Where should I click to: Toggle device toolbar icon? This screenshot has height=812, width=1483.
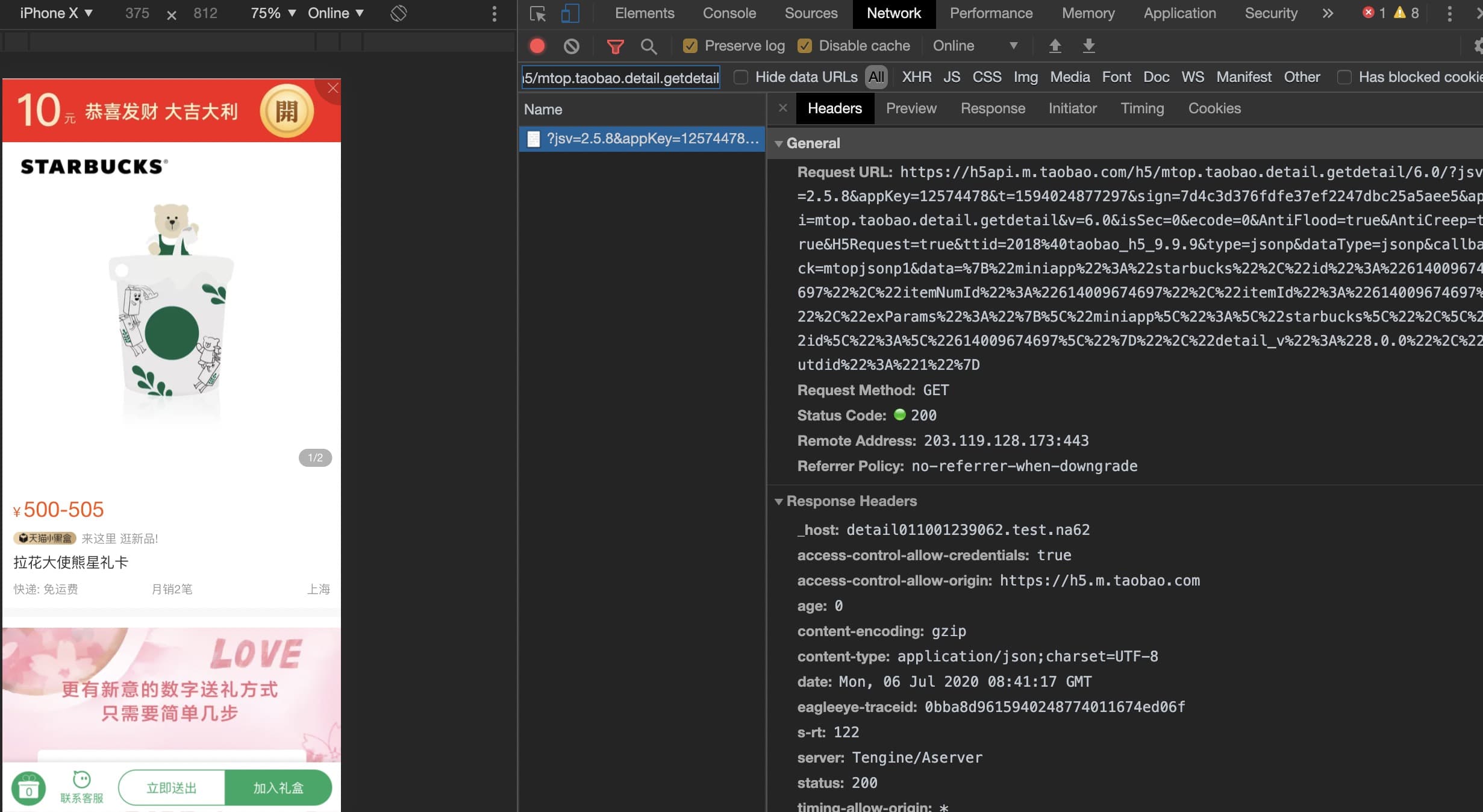click(570, 13)
